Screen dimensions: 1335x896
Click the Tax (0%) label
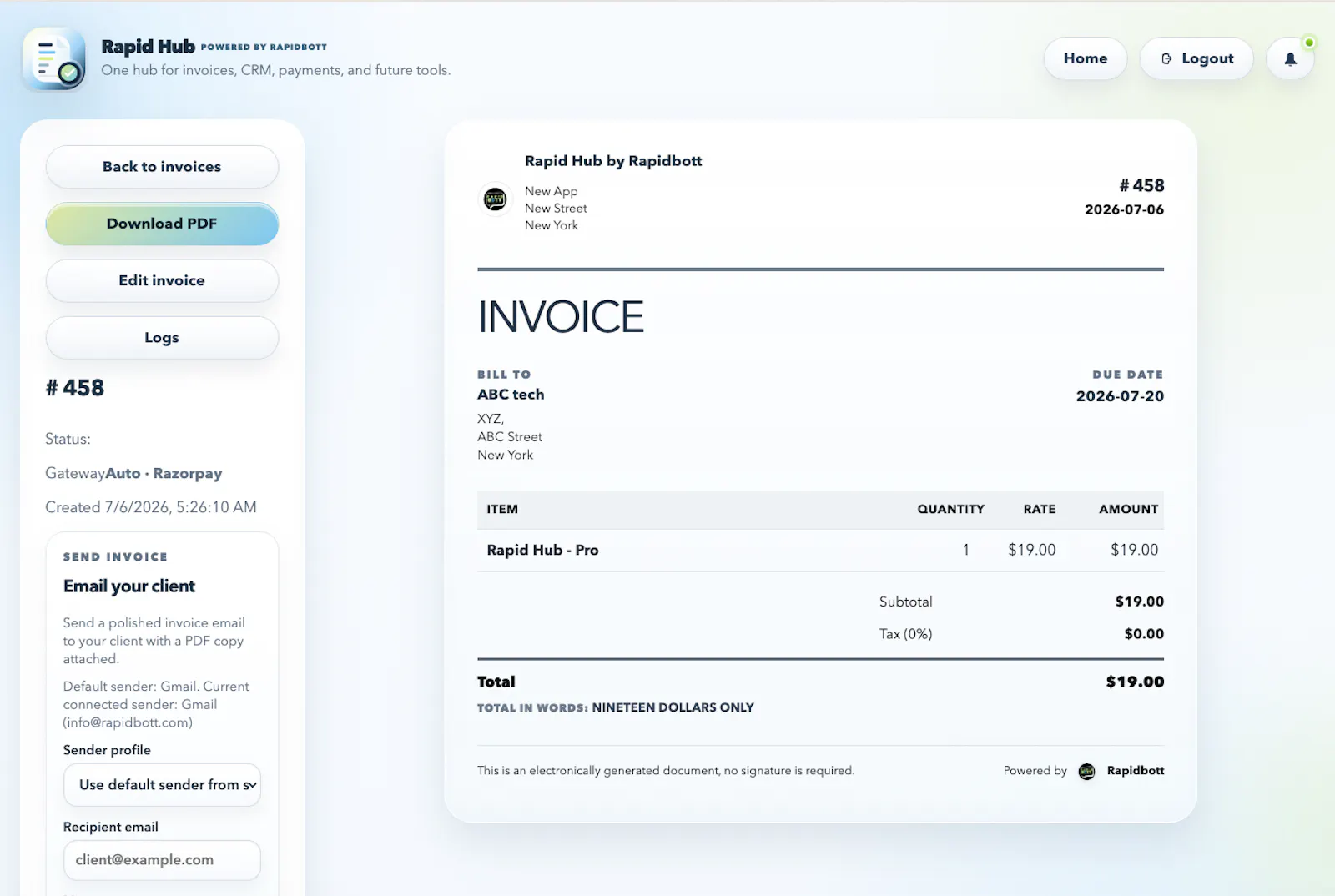905,634
